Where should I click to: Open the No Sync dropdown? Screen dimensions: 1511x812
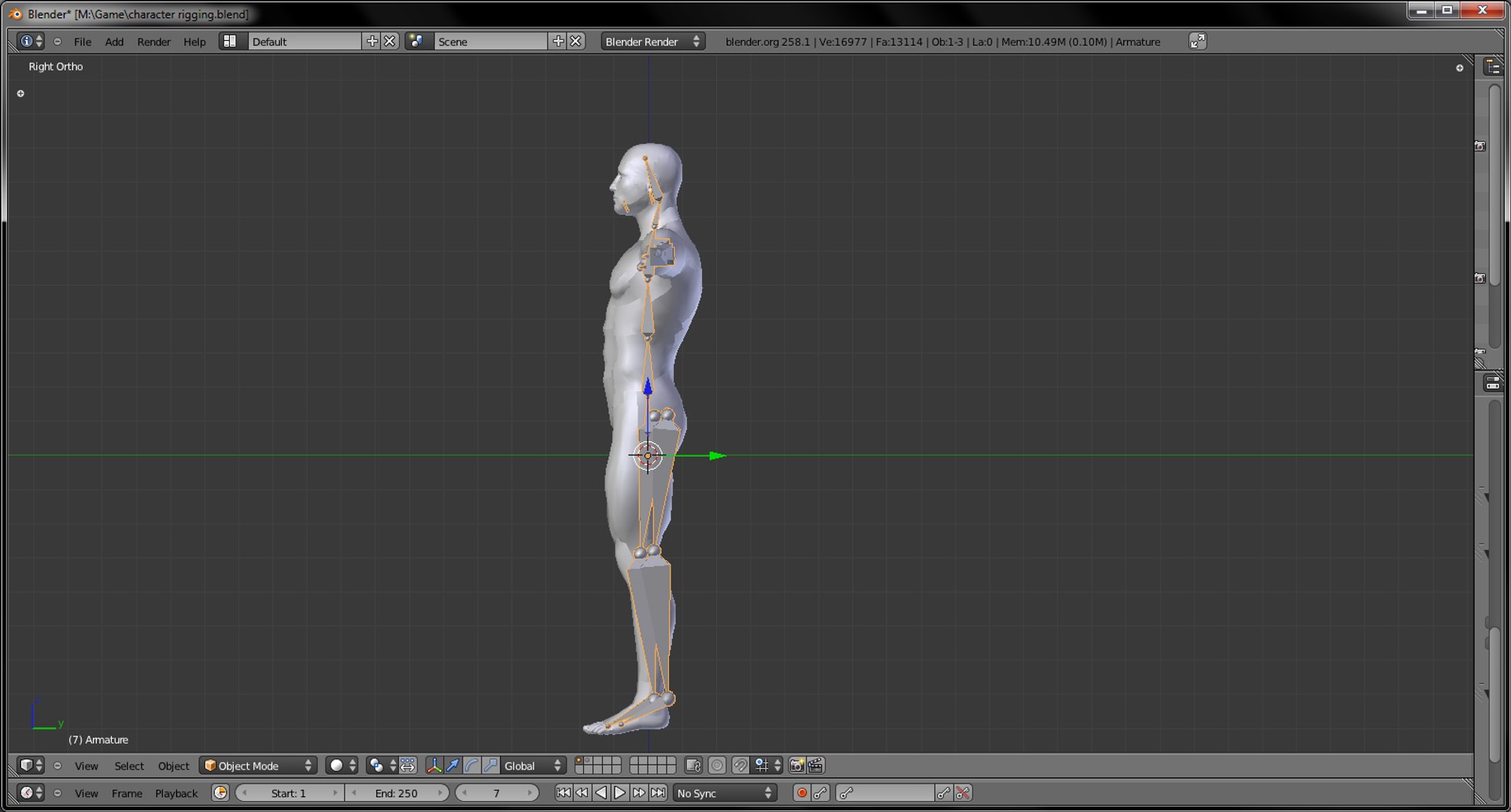[724, 793]
